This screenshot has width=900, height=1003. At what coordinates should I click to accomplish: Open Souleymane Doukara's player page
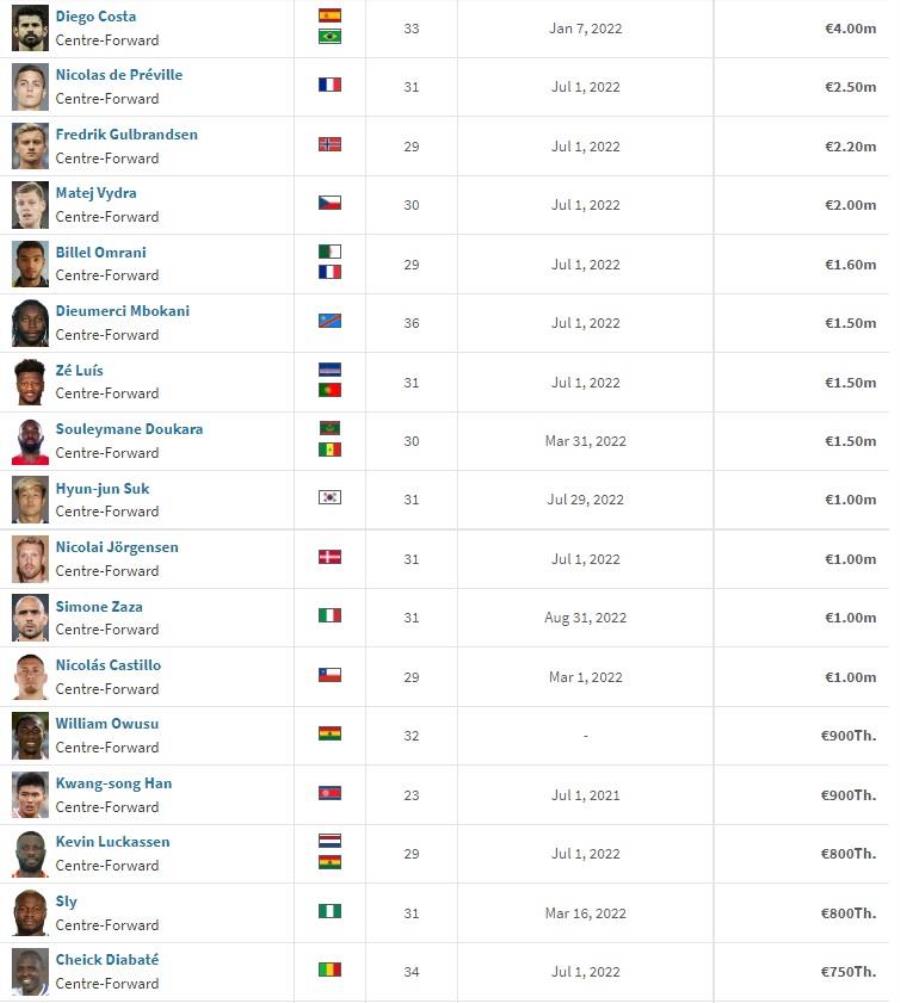pyautogui.click(x=129, y=429)
